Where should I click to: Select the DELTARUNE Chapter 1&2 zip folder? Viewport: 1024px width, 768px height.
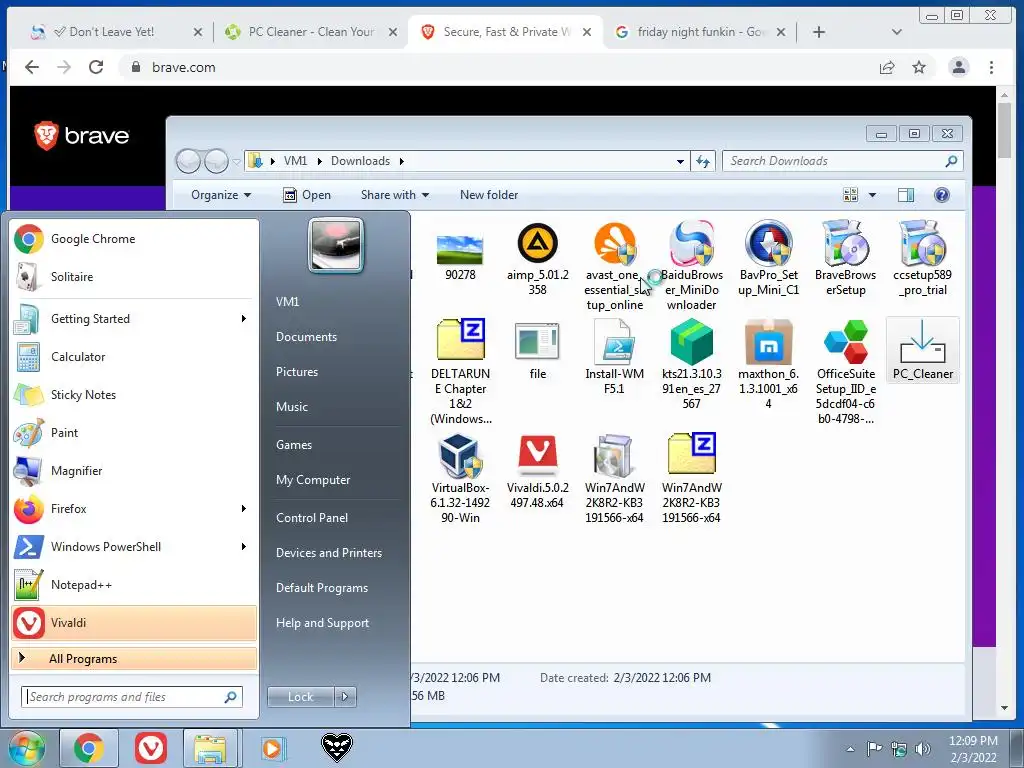coord(460,371)
